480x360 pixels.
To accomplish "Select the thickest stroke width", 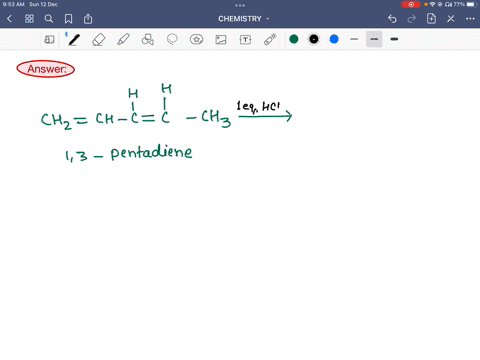I will [x=394, y=39].
